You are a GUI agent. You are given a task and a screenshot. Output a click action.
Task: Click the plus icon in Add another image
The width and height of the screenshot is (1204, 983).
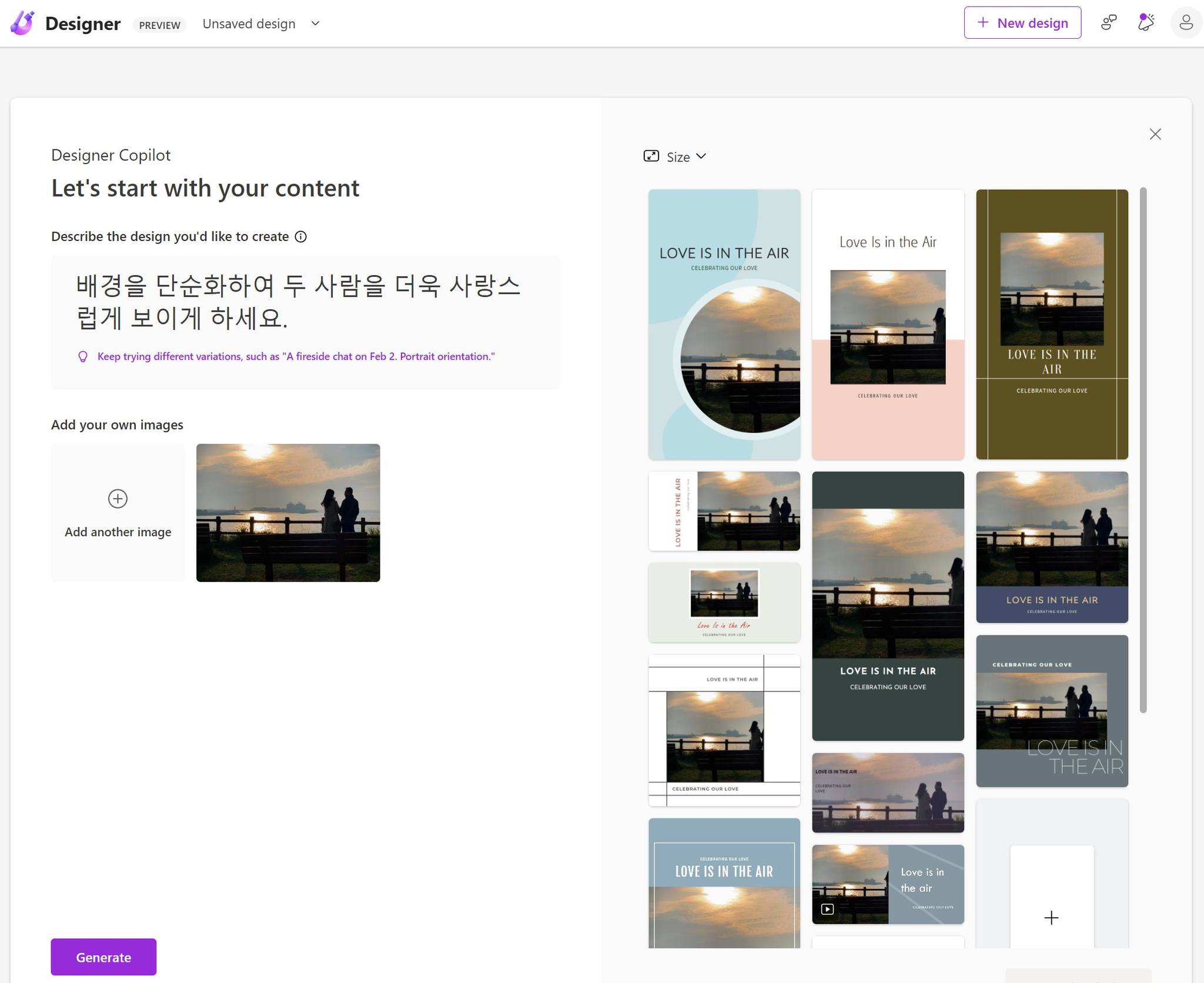(x=118, y=499)
